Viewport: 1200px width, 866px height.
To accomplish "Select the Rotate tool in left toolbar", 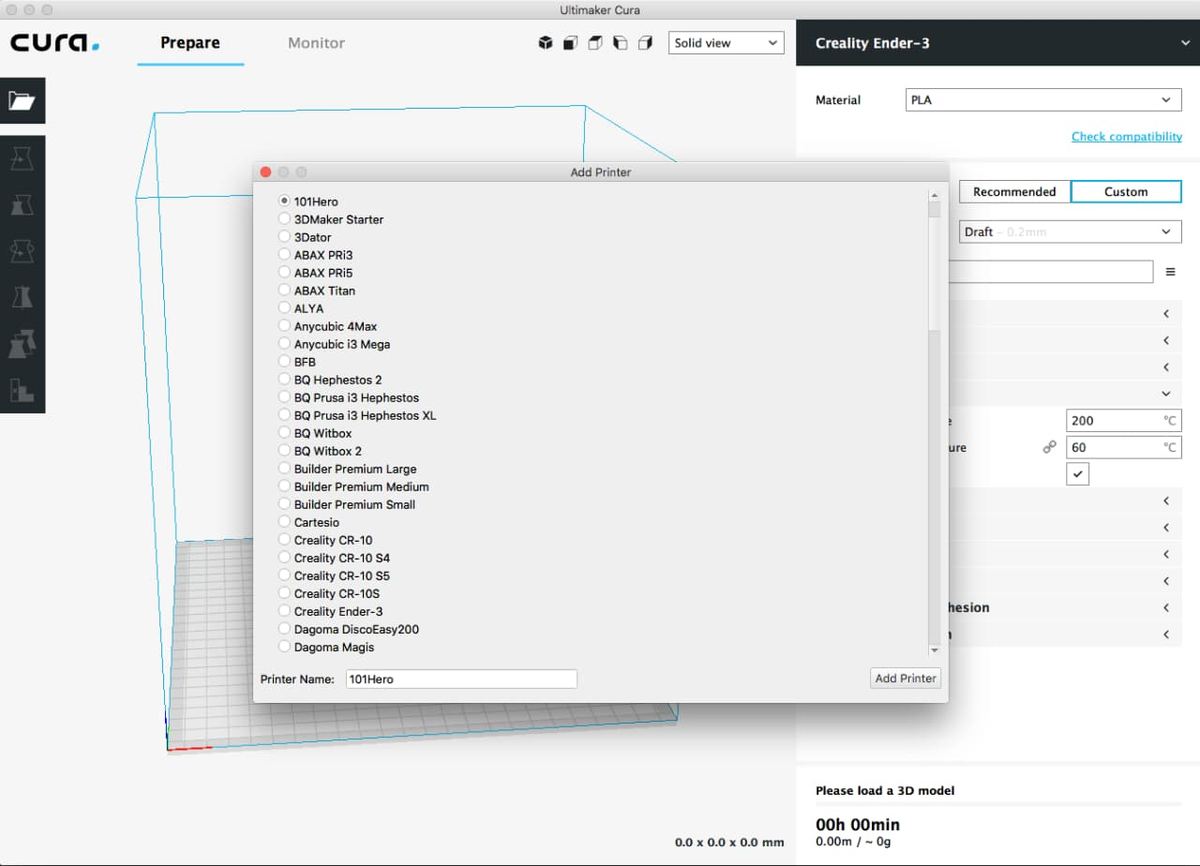I will (22, 250).
